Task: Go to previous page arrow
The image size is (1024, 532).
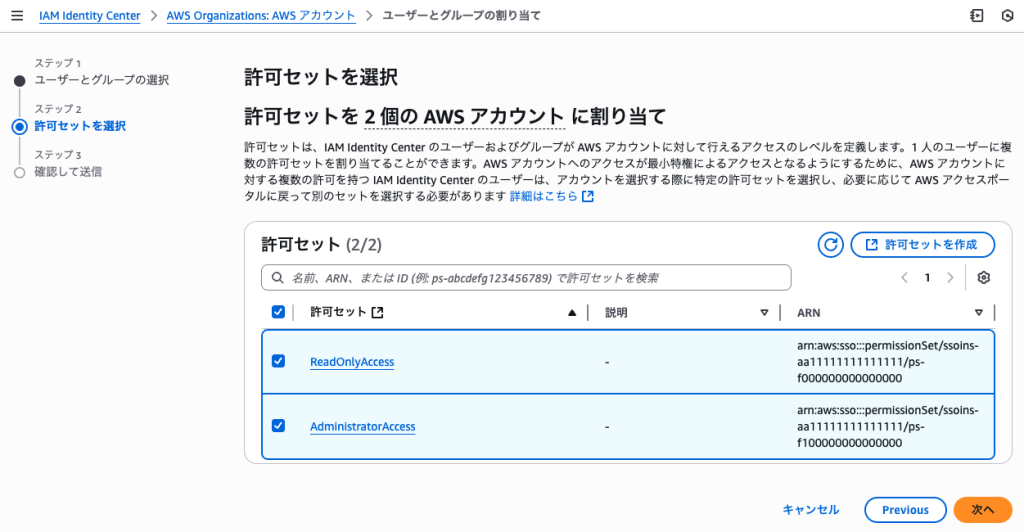Action: coord(904,277)
